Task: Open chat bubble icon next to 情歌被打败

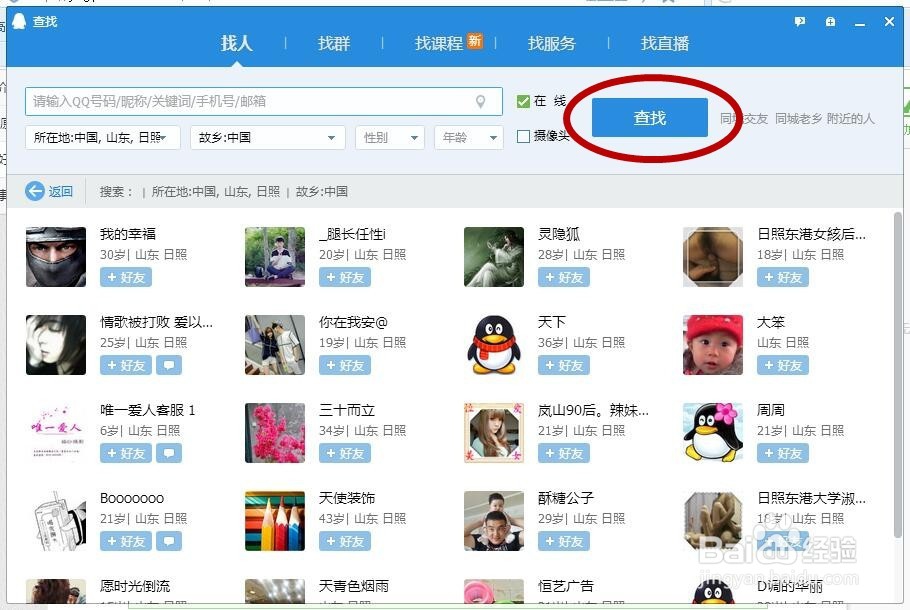Action: pyautogui.click(x=168, y=365)
